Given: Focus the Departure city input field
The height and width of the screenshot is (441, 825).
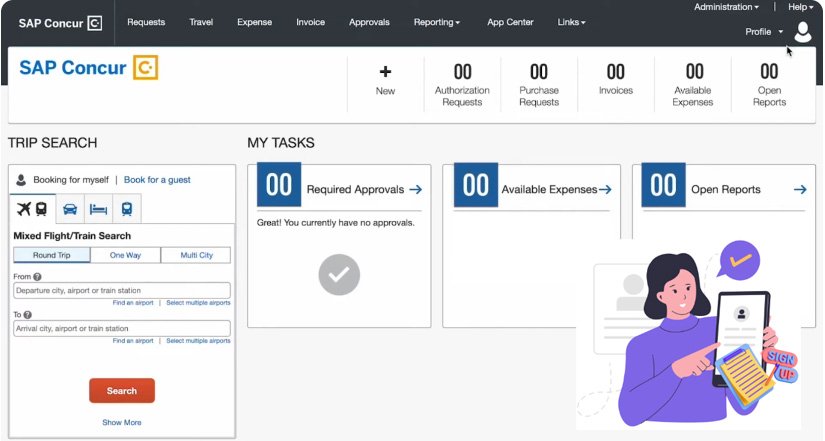Looking at the screenshot, I should (122, 290).
